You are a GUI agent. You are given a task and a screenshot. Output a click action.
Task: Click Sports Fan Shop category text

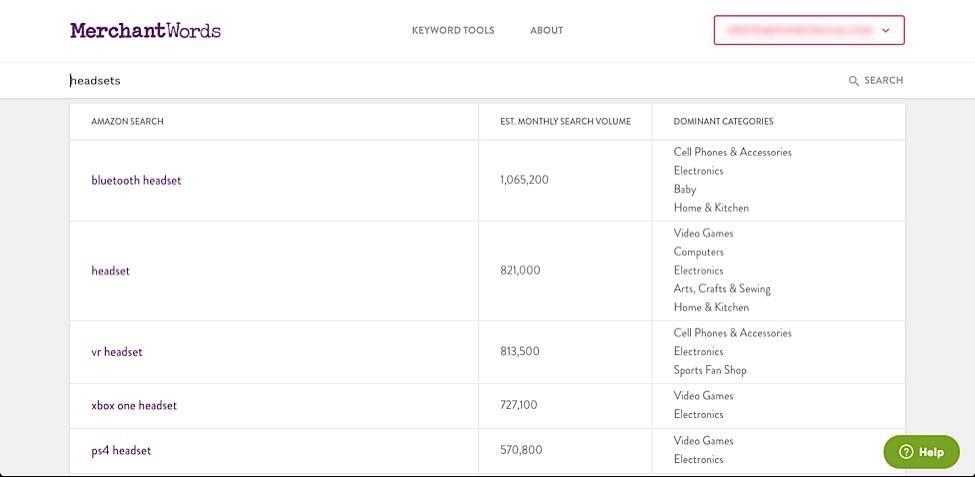[709, 370]
